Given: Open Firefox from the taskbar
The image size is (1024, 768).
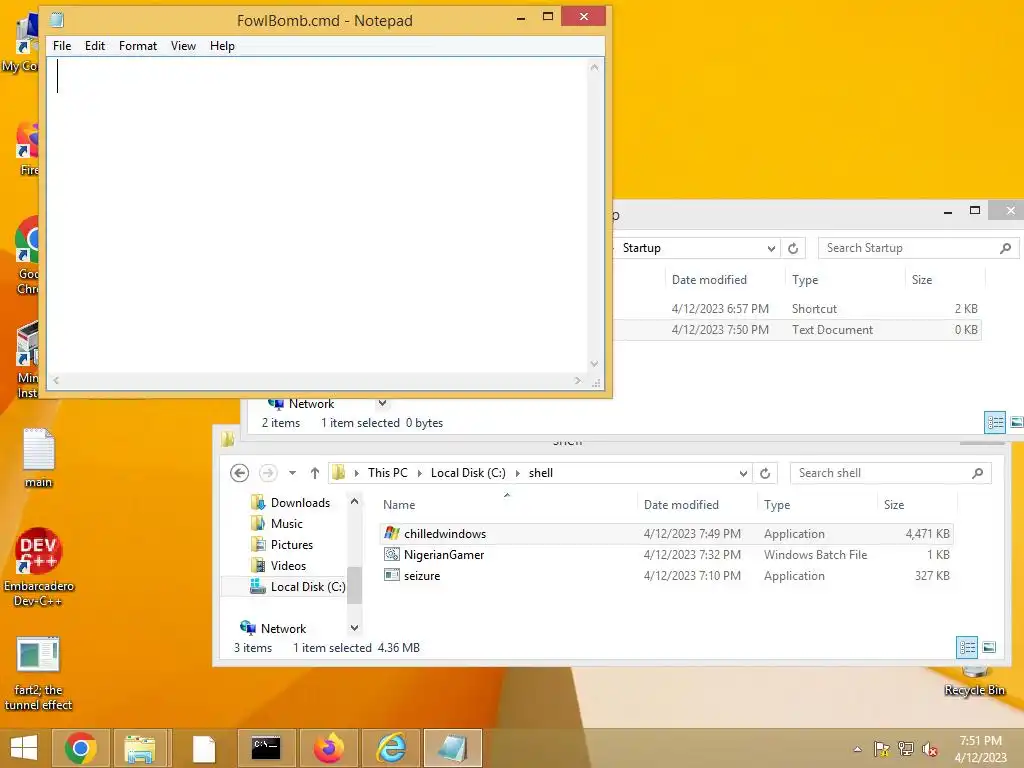Looking at the screenshot, I should pyautogui.click(x=328, y=748).
